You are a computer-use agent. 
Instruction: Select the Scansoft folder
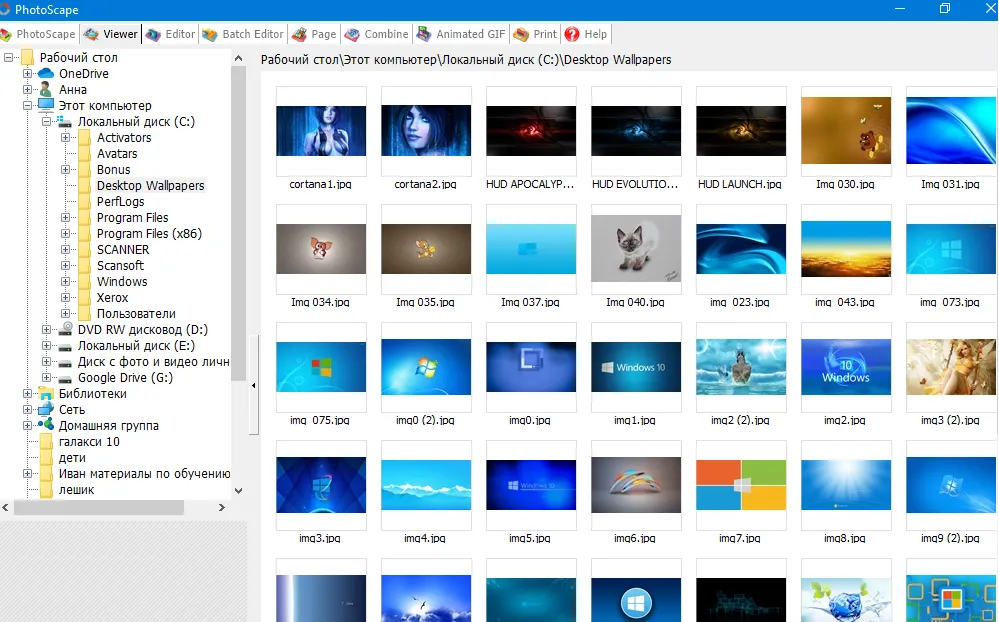120,265
